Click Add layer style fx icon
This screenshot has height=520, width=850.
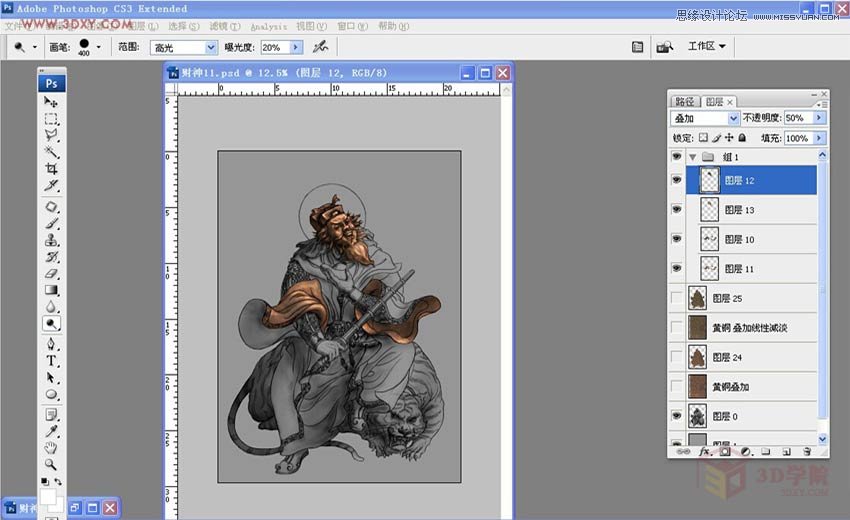tap(704, 451)
